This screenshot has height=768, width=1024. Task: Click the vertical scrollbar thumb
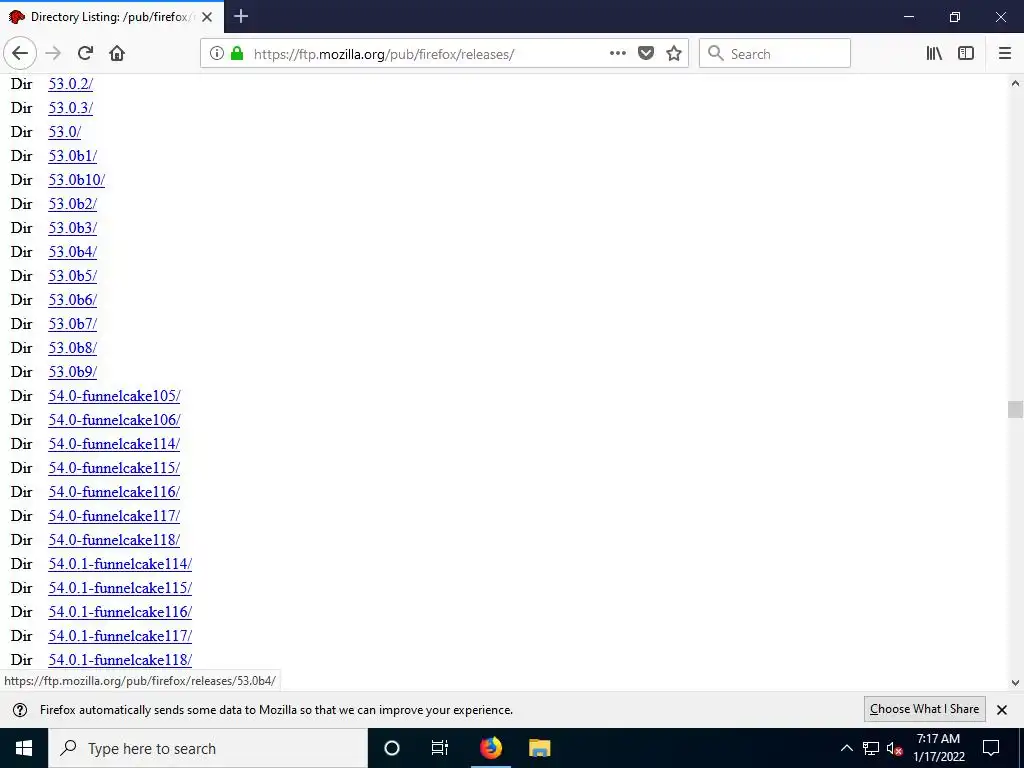pyautogui.click(x=1015, y=409)
